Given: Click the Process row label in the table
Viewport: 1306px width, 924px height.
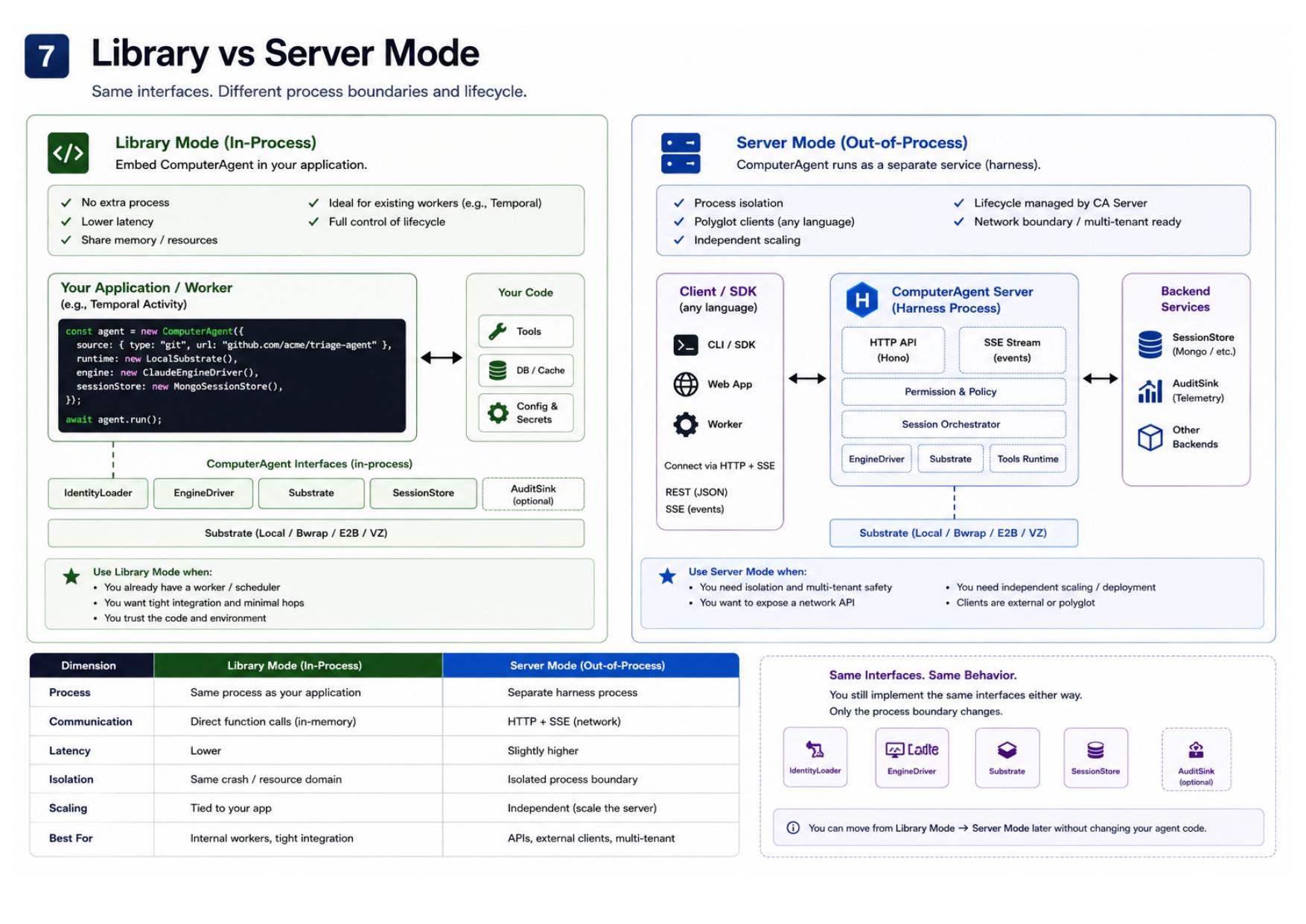Looking at the screenshot, I should 70,692.
